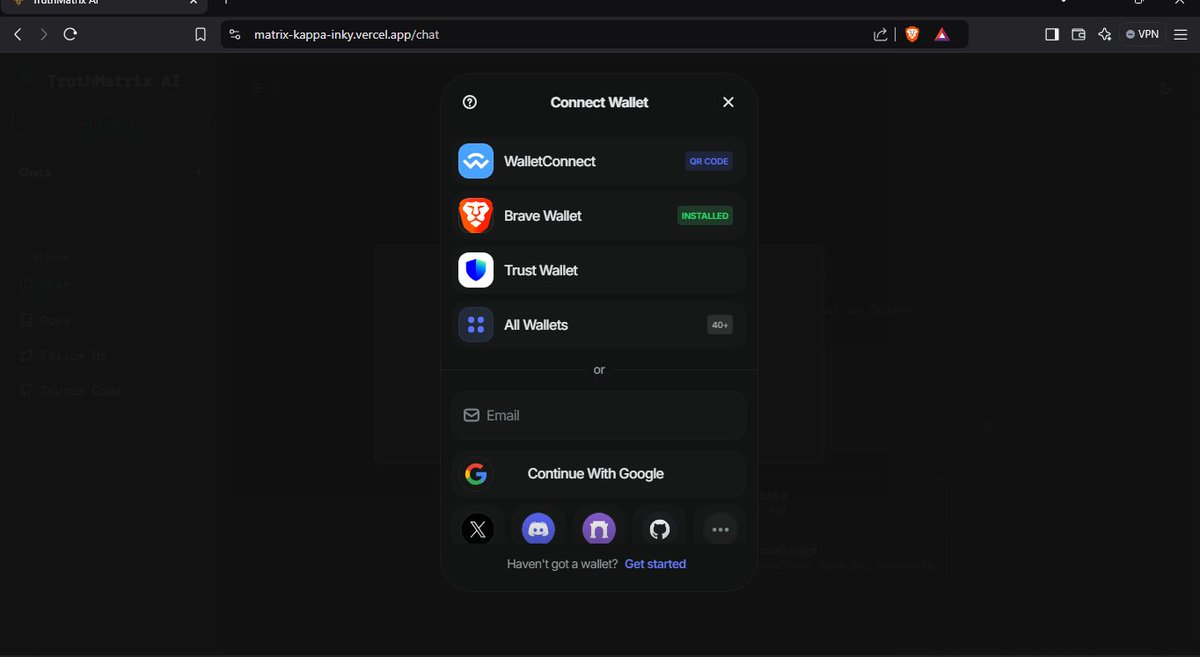The image size is (1200, 657).
Task: Toggle dark mode moon icon
Action: click(1164, 88)
